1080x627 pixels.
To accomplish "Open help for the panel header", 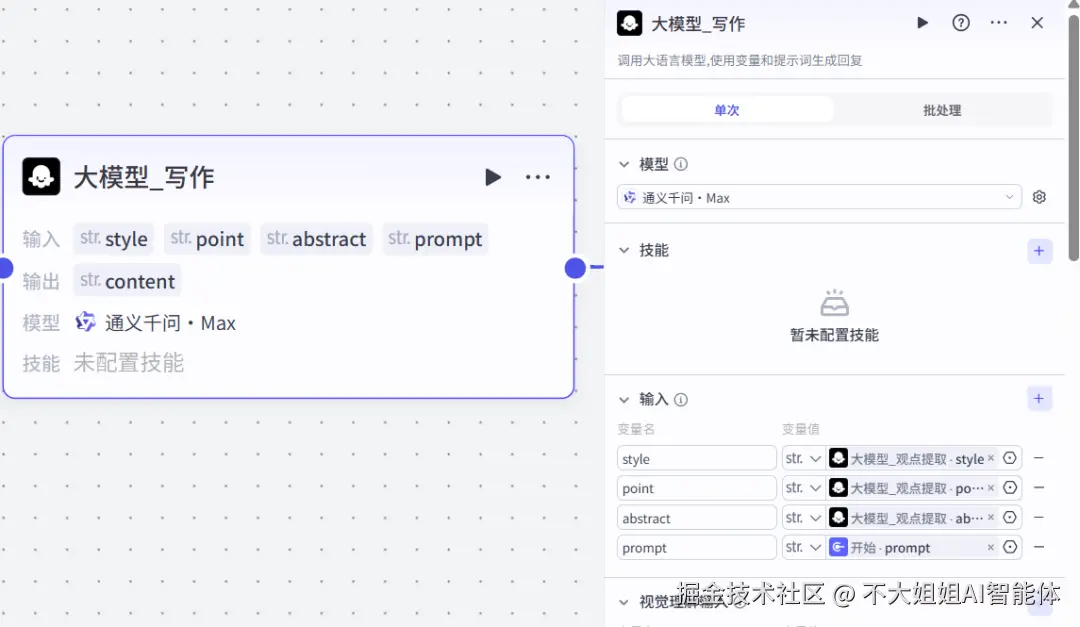I will pyautogui.click(x=961, y=23).
